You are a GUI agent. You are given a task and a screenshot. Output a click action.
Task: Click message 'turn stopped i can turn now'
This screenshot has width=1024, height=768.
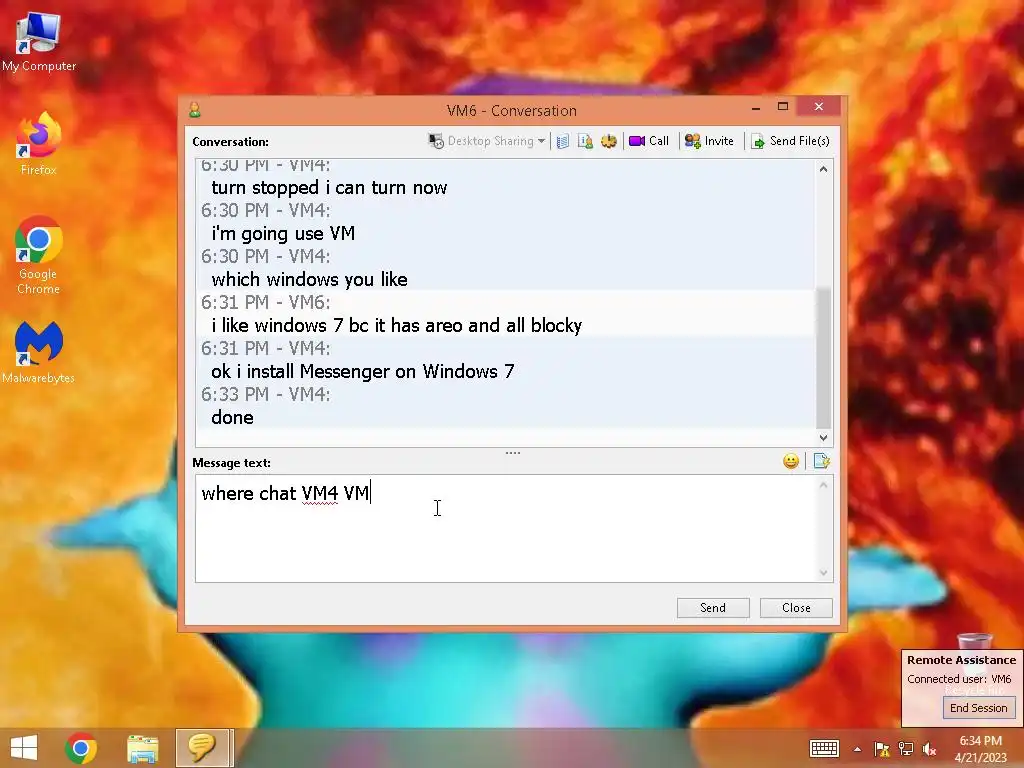pyautogui.click(x=329, y=188)
